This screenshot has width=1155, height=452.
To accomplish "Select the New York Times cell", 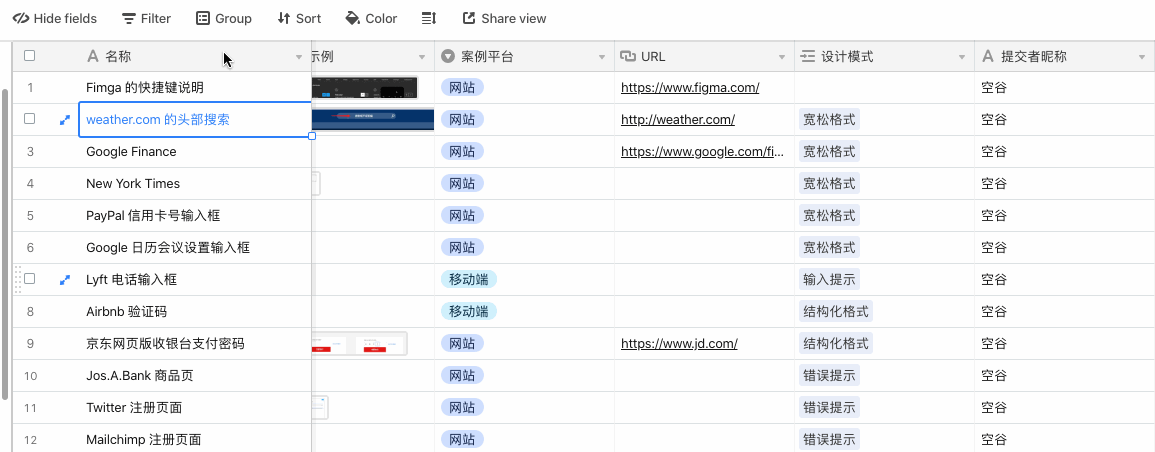I will pyautogui.click(x=194, y=183).
